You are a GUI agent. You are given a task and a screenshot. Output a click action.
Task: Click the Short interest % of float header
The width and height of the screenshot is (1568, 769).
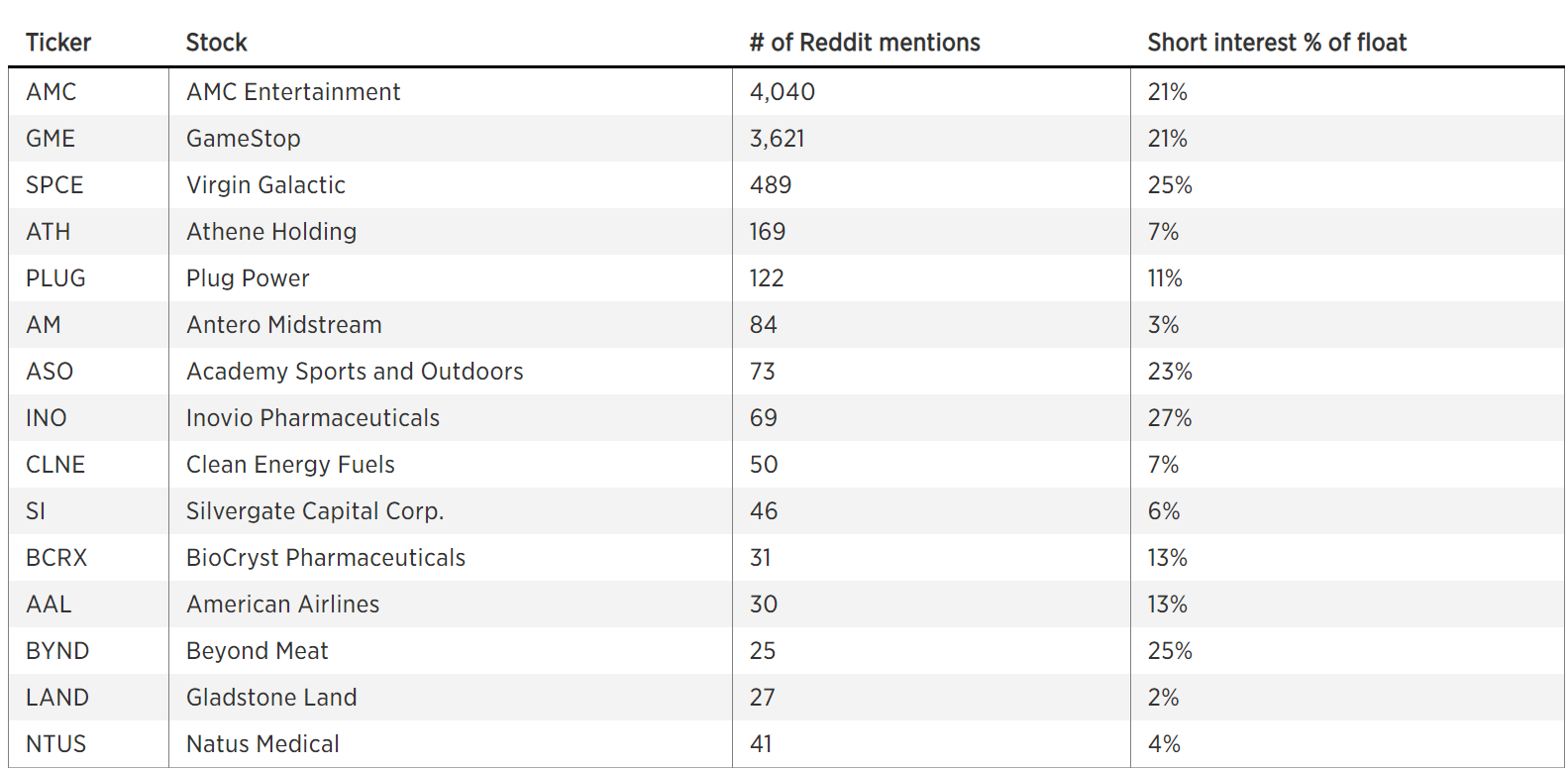tap(1277, 43)
